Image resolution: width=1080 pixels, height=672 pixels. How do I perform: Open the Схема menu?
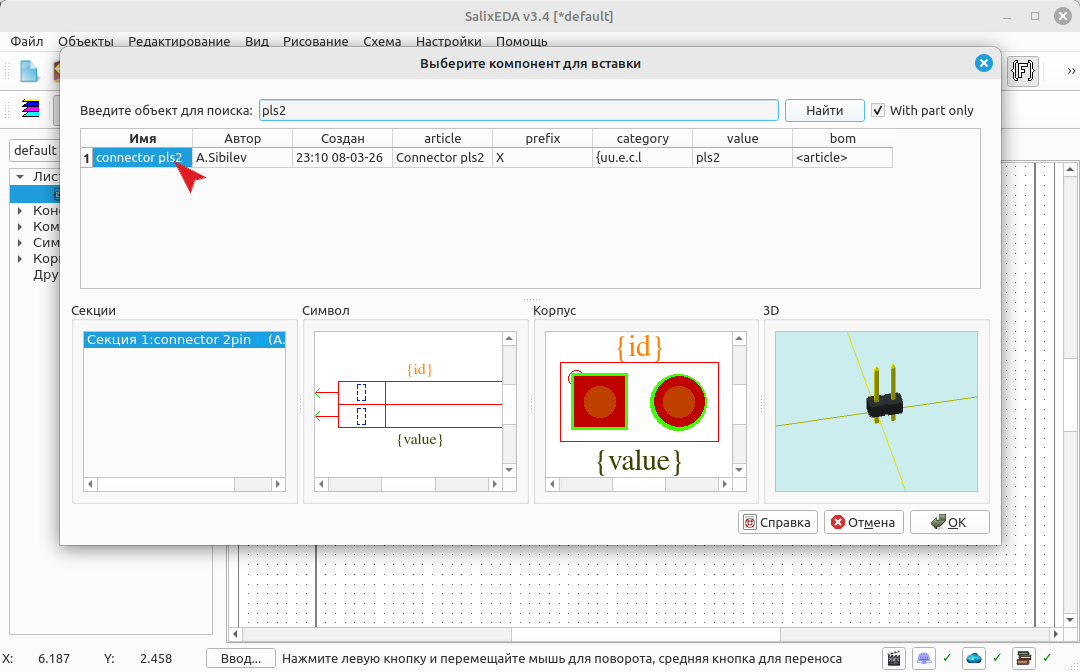pos(382,41)
